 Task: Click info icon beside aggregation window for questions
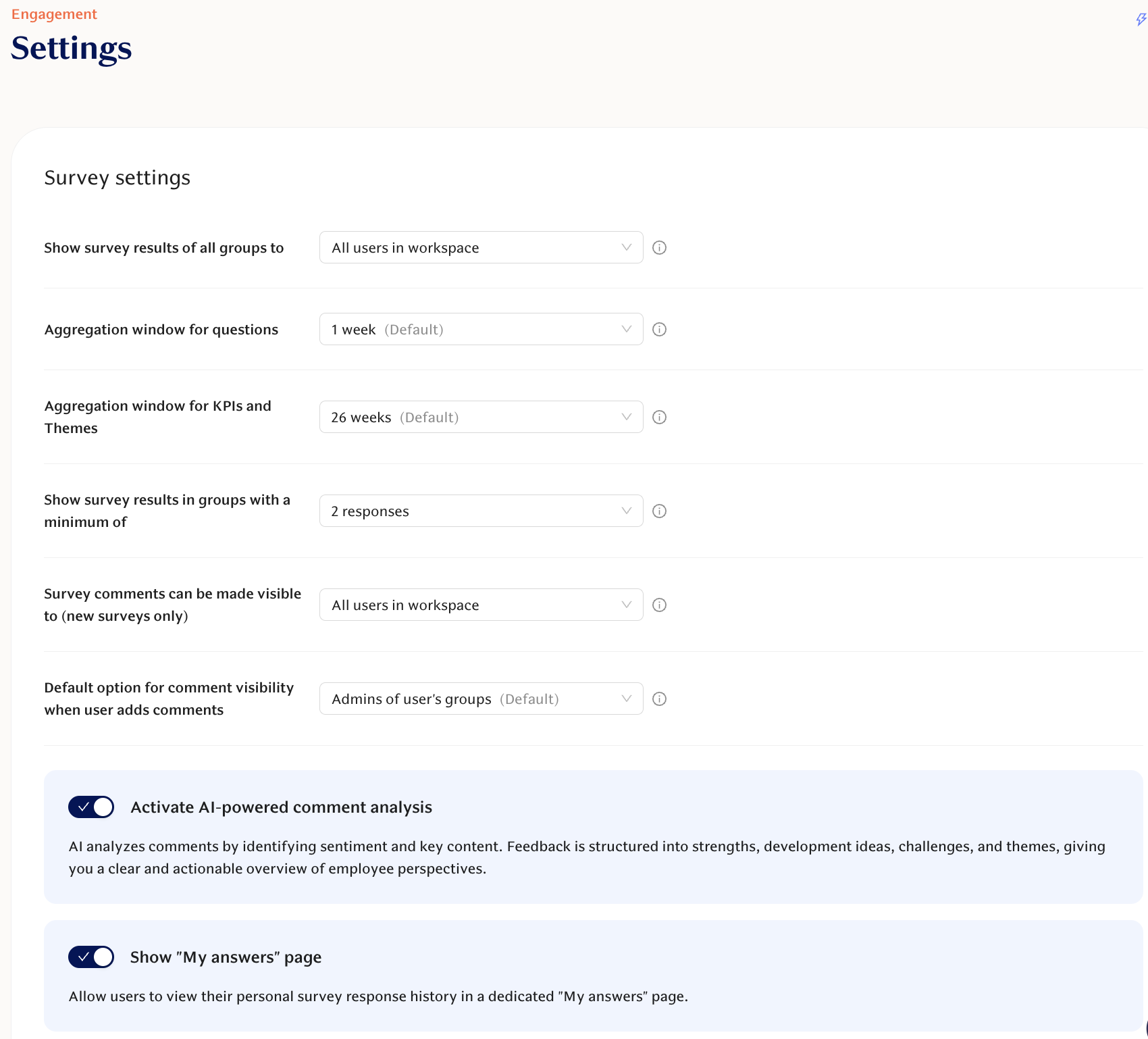(659, 330)
